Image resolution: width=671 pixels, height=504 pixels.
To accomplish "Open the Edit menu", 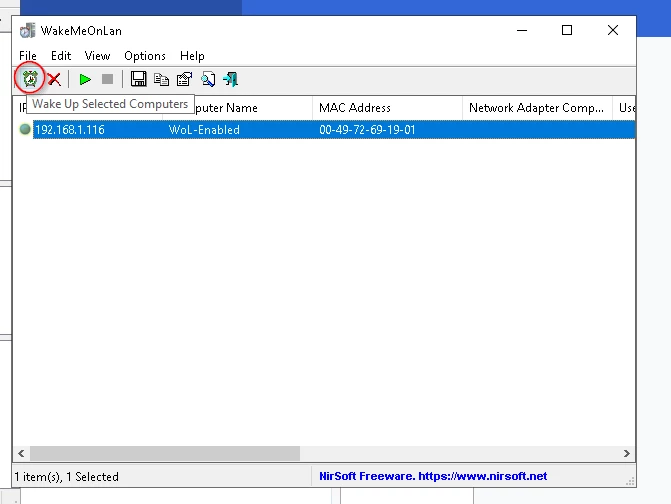I will point(61,56).
